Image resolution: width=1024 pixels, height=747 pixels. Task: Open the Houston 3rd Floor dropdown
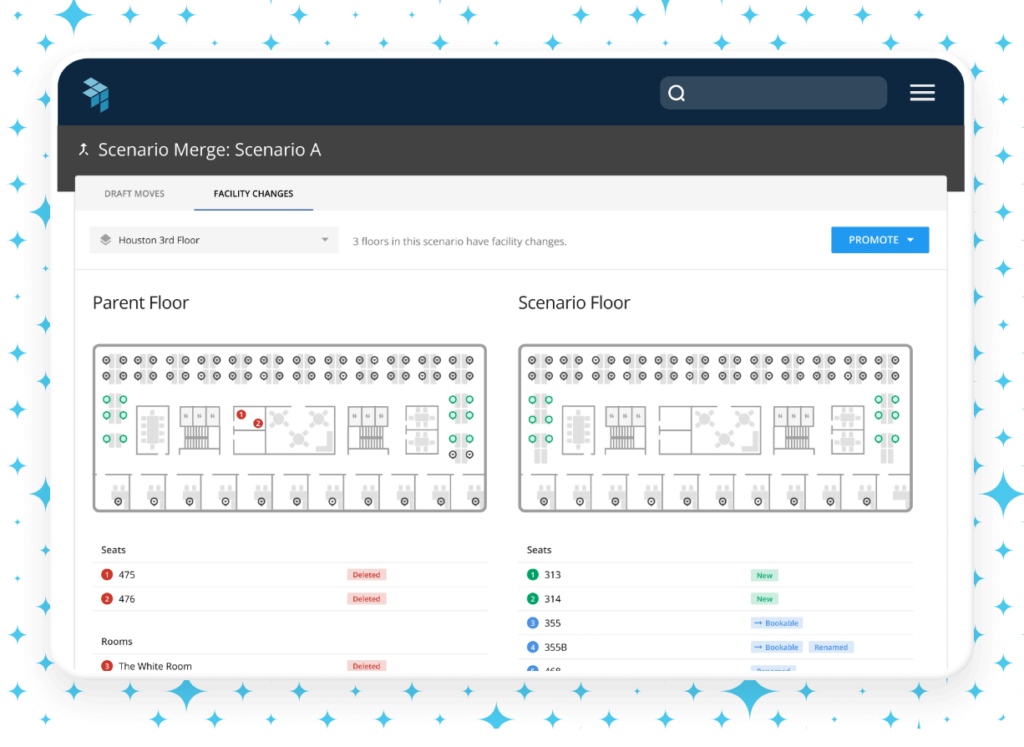click(210, 240)
